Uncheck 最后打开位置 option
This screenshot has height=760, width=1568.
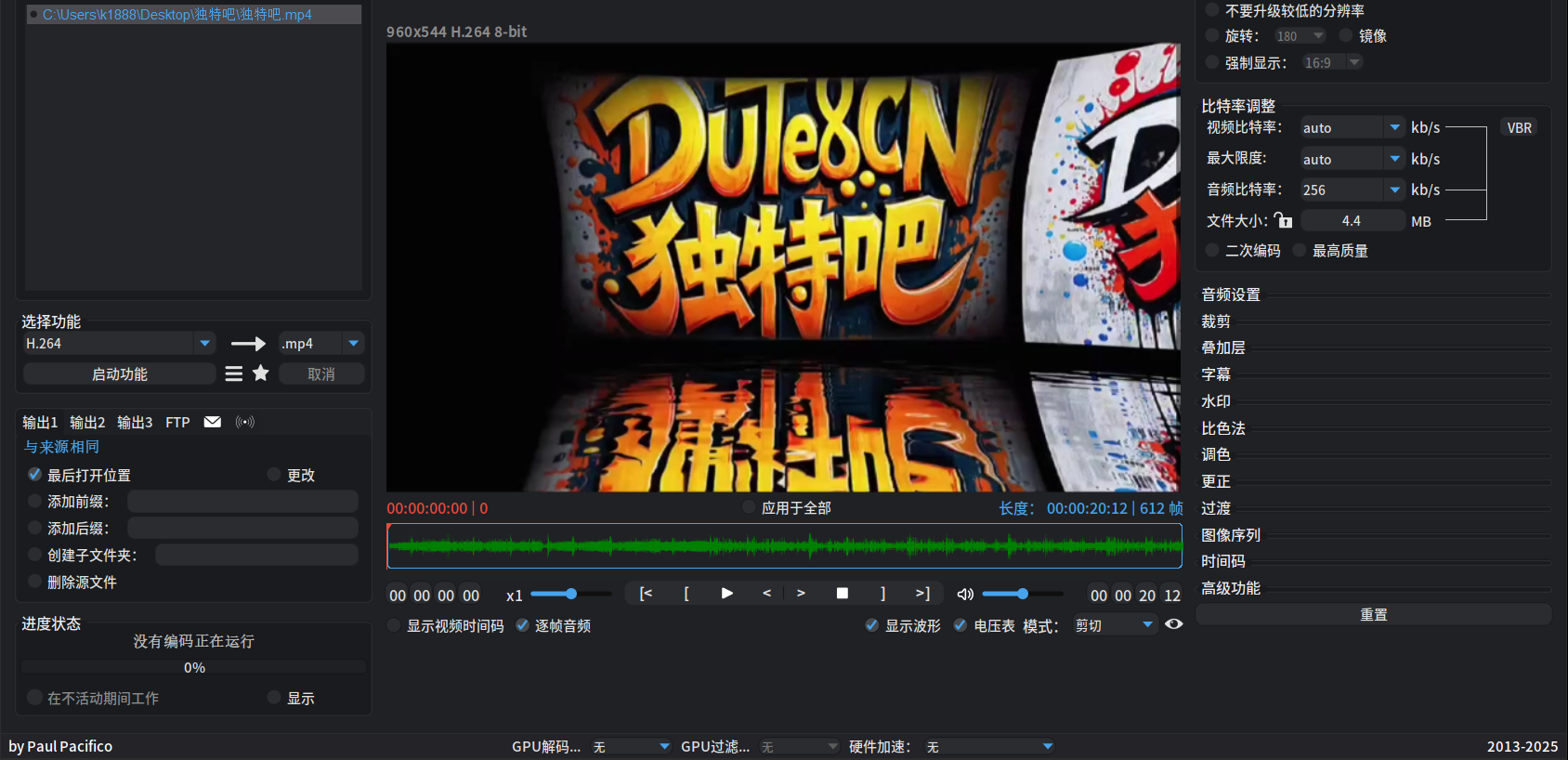35,475
